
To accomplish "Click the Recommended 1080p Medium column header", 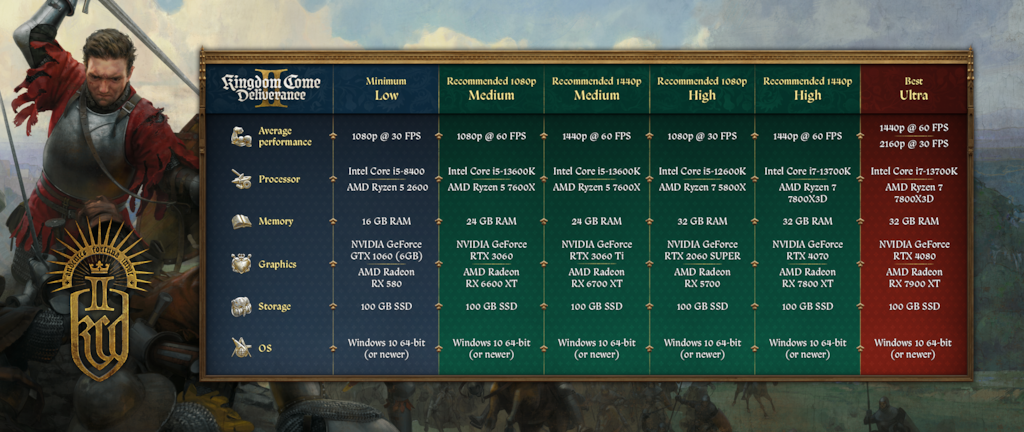I will [491, 89].
